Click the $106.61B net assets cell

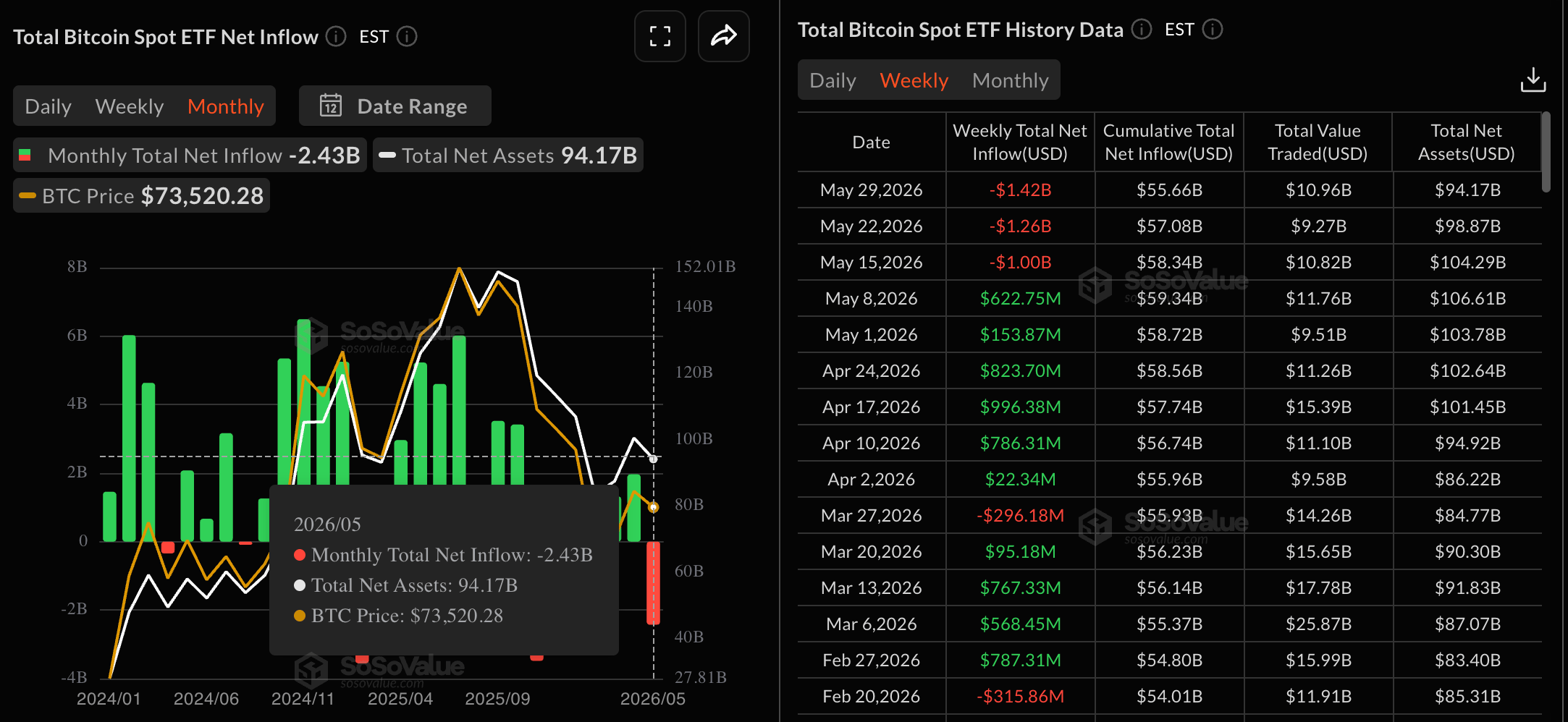pyautogui.click(x=1467, y=298)
